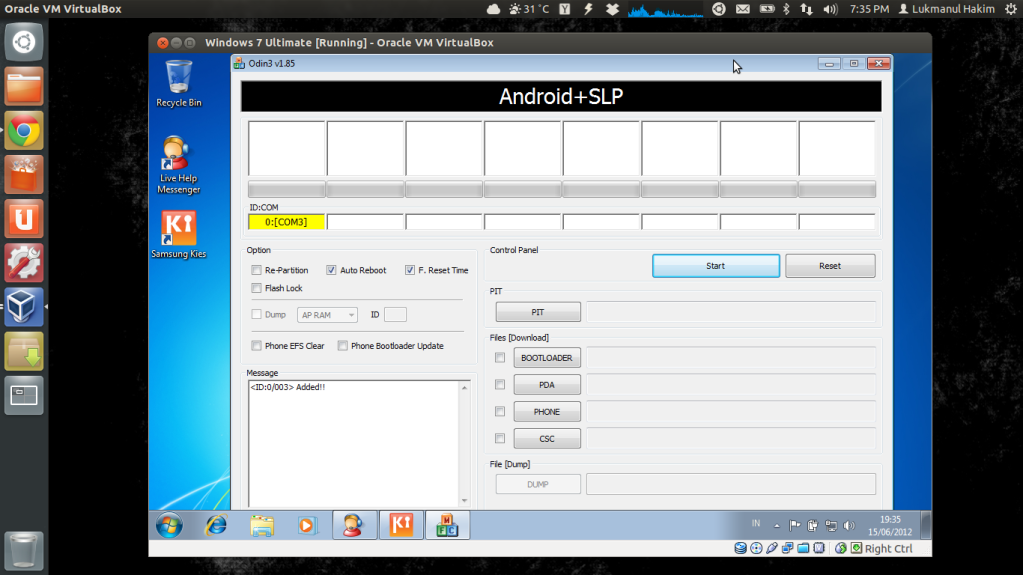The width and height of the screenshot is (1023, 575).
Task: Open the Ubuntu session power menu
Action: click(1011, 9)
